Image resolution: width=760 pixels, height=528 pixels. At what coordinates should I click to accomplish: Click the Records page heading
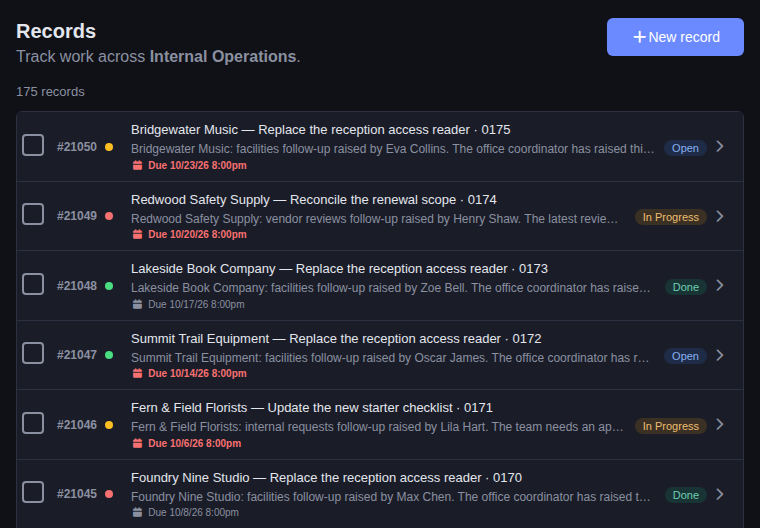pyautogui.click(x=56, y=31)
